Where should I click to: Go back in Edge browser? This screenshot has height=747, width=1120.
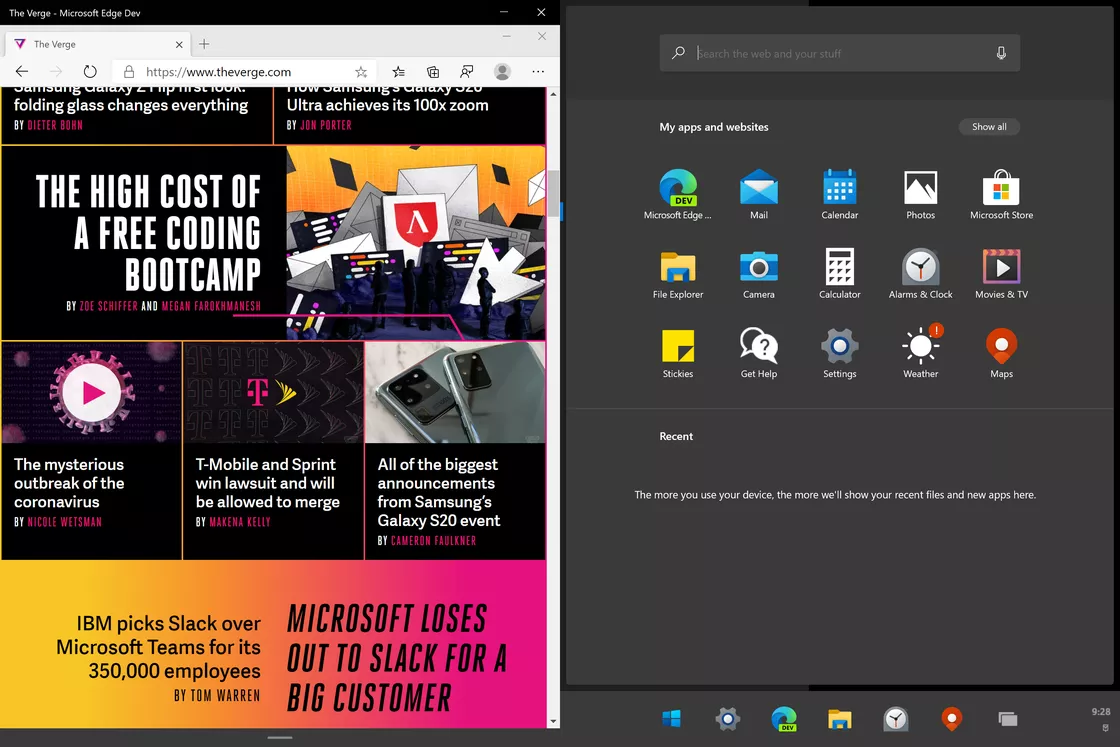22,71
